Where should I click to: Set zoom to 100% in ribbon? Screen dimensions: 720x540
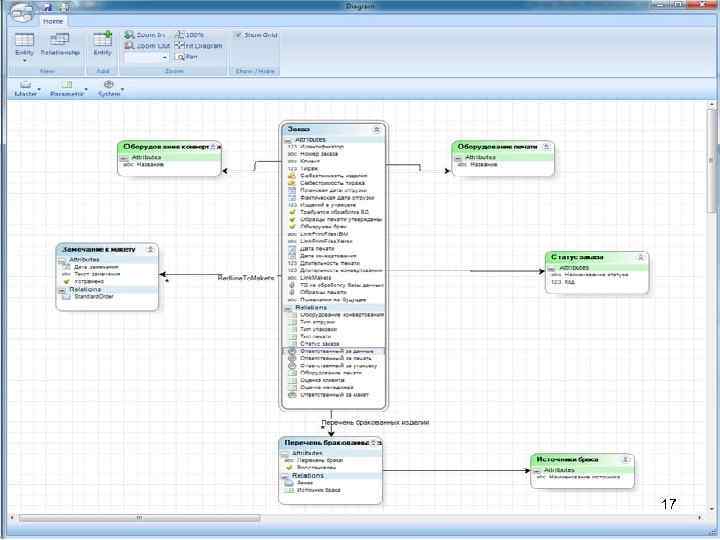coord(190,35)
